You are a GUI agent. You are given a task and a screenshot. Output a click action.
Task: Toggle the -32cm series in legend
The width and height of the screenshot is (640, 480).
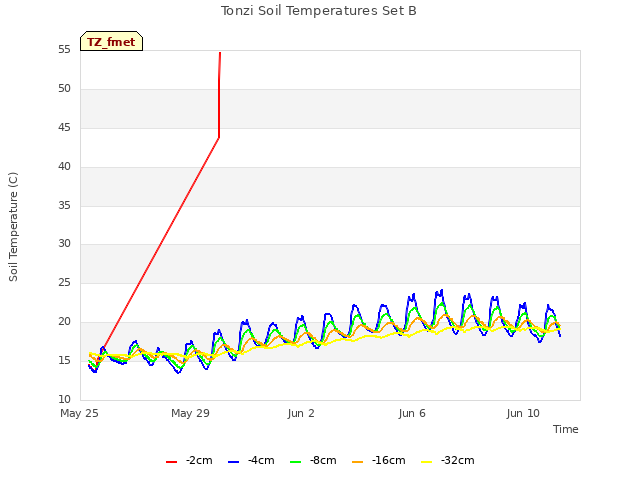448,460
